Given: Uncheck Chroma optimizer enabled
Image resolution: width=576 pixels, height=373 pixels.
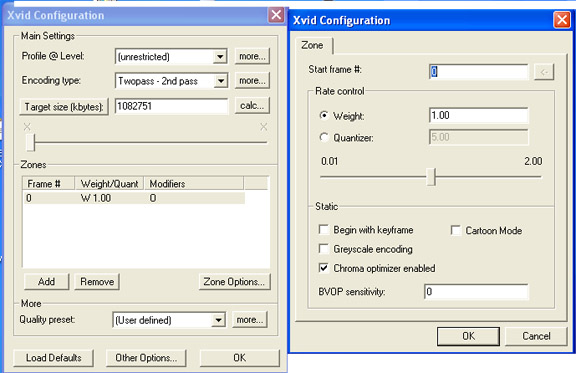Looking at the screenshot, I should click(324, 268).
